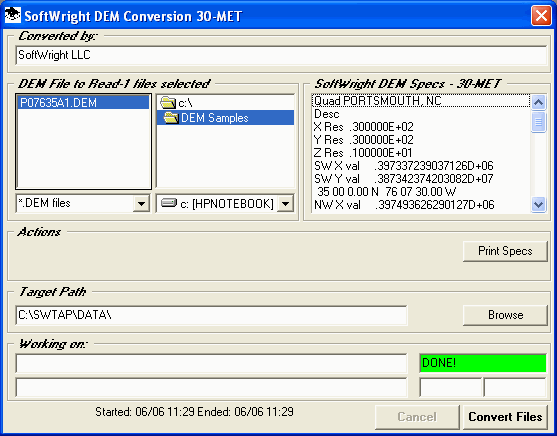Click the SoftWright app icon in title bar
This screenshot has height=436, width=557.
(x=13, y=16)
